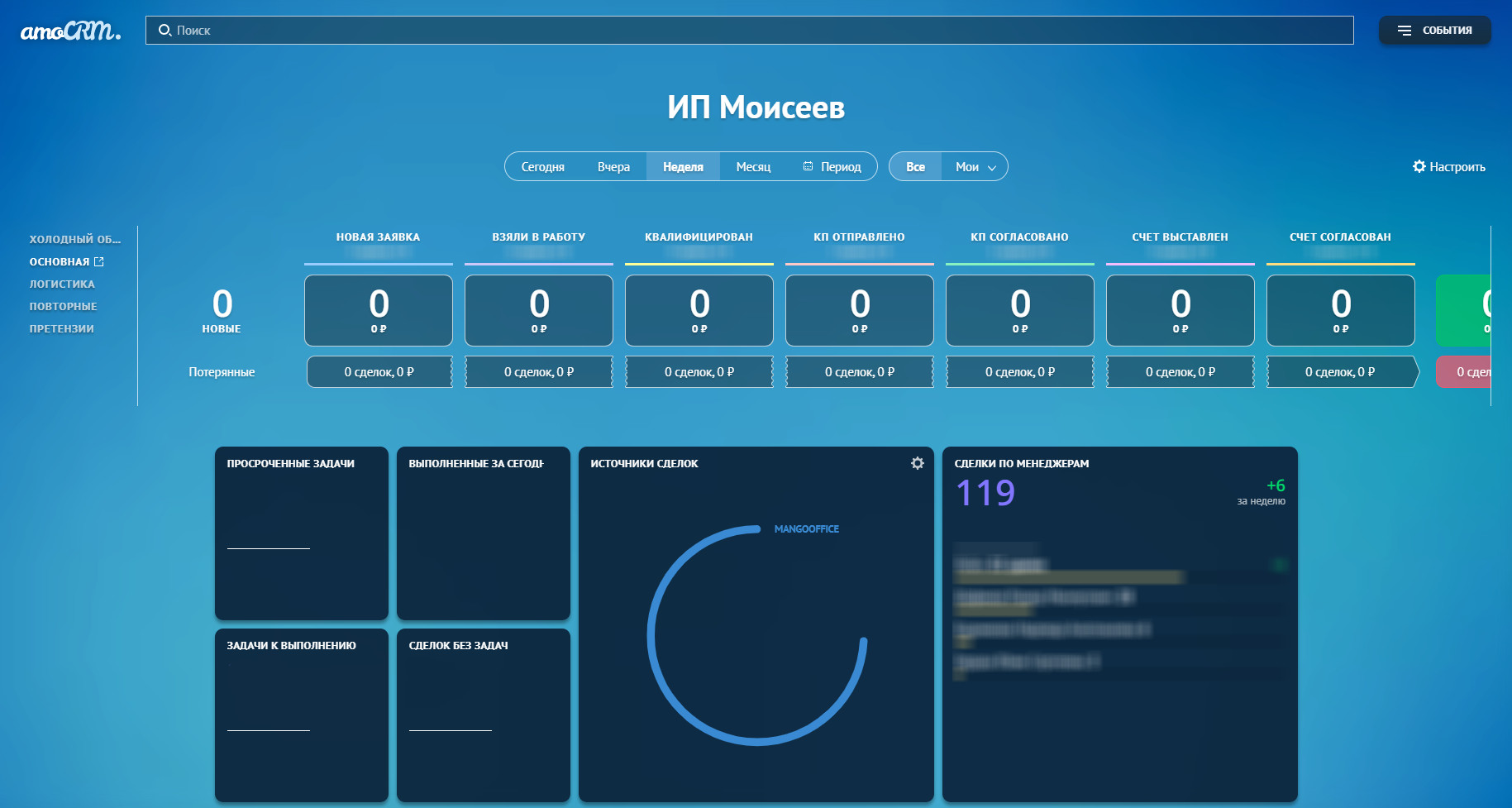Select the Логистика pipeline
Viewport: 1512px width, 808px height.
[62, 284]
